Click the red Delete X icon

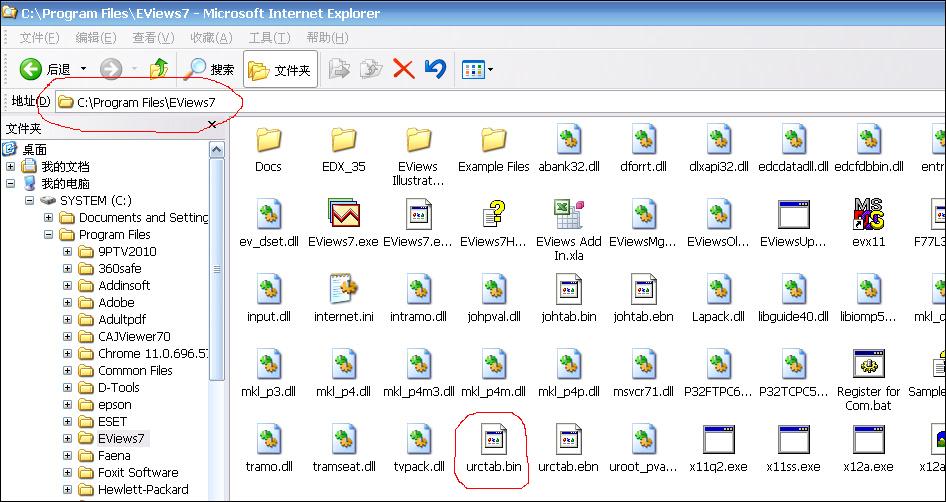[x=403, y=69]
